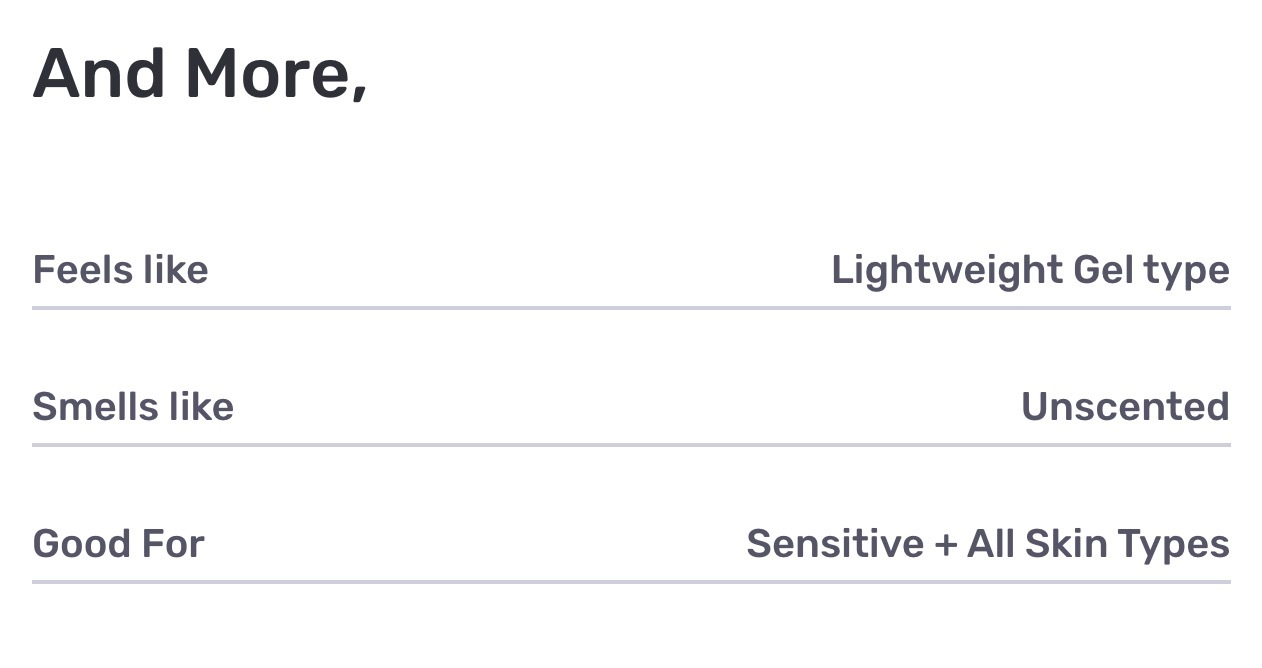Click the word "And" in the heading
Image resolution: width=1262 pixels, height=668 pixels.
[x=99, y=75]
